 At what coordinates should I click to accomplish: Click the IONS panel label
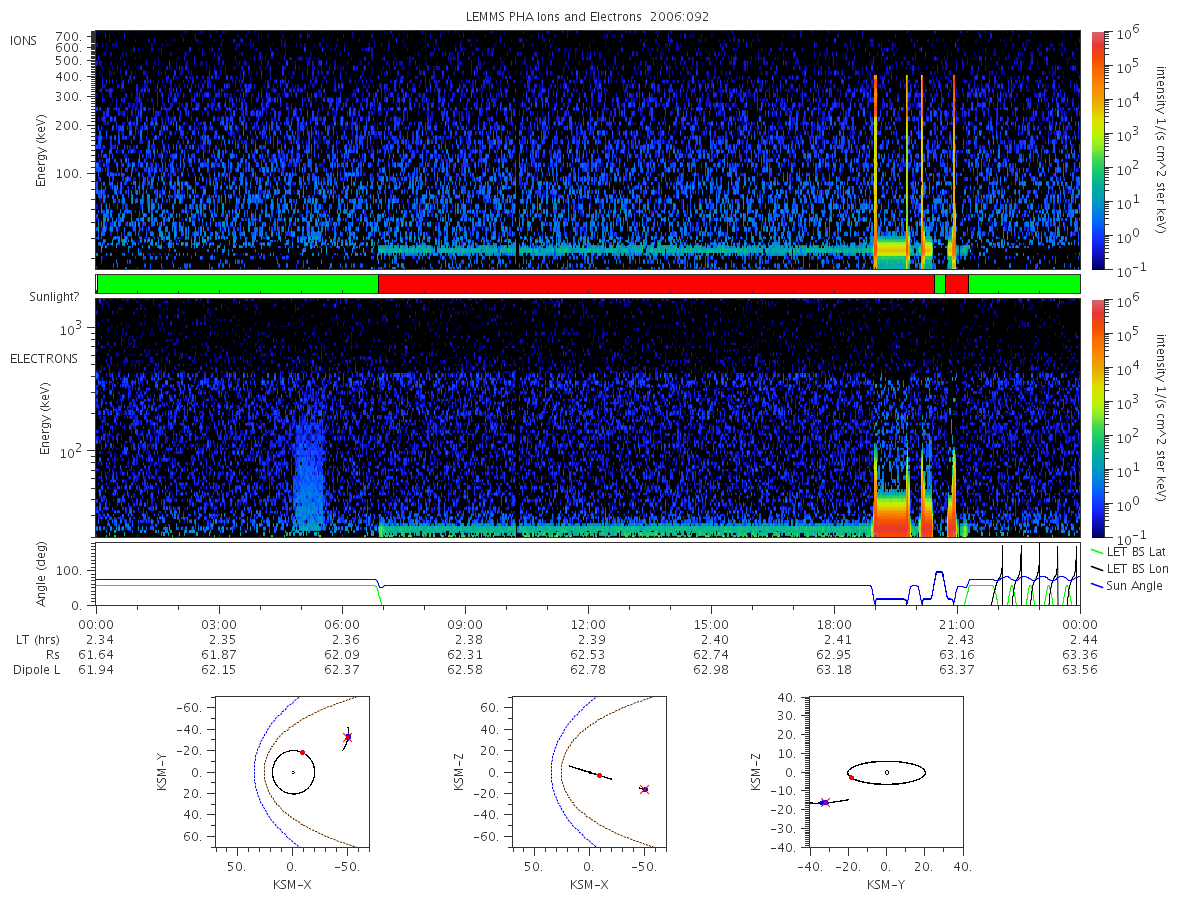(x=24, y=40)
